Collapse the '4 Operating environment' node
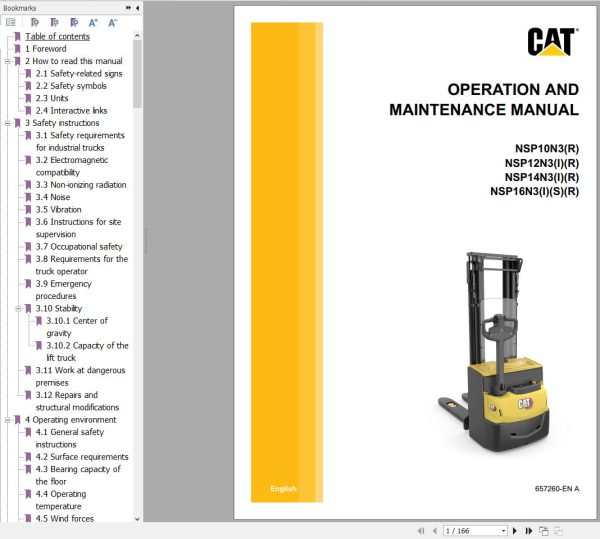 [7, 420]
